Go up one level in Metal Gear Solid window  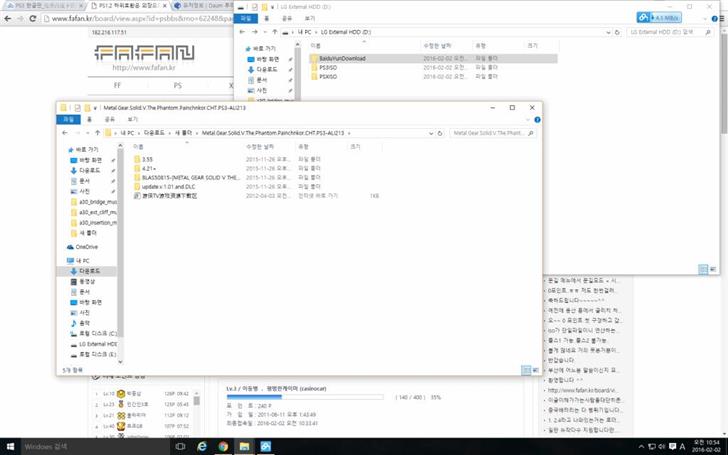click(98, 133)
